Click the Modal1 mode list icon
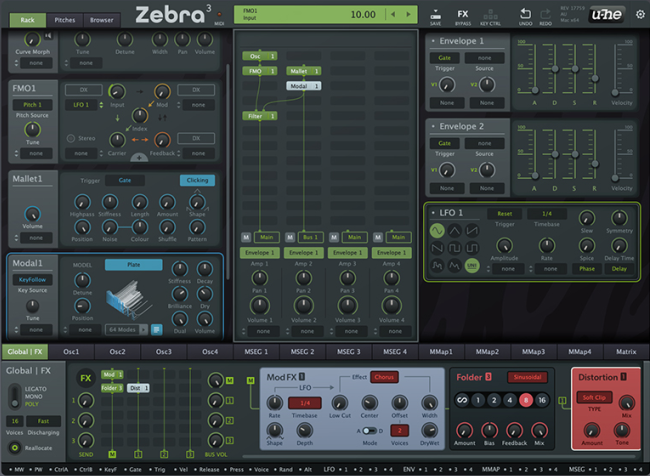650x476 pixels. click(x=156, y=330)
